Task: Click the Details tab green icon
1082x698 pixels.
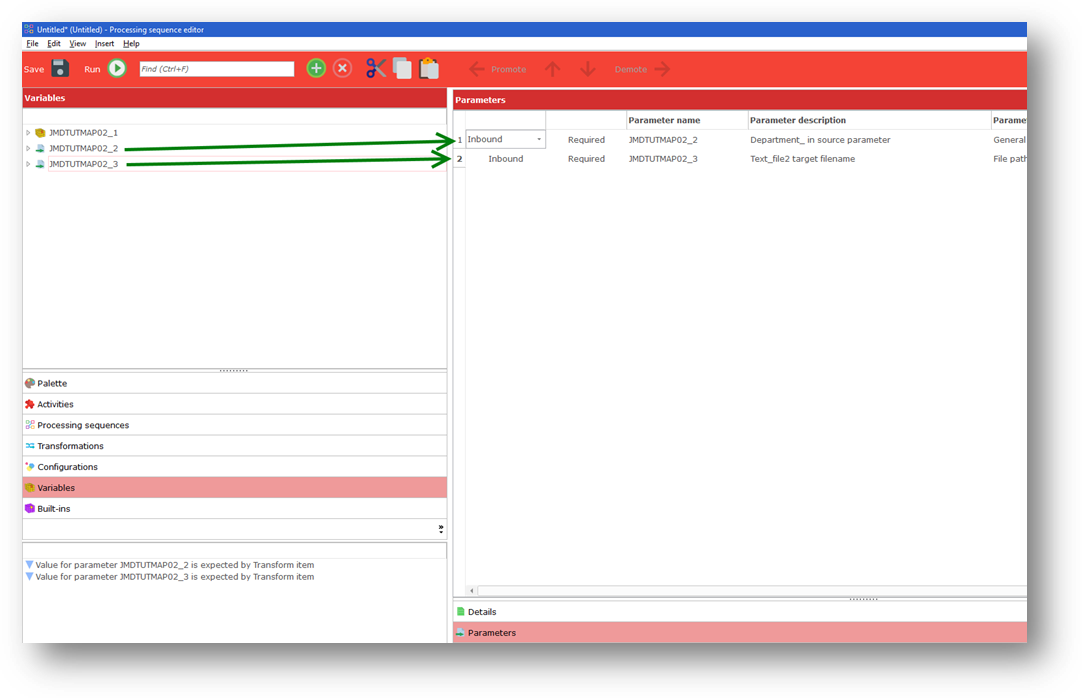Action: click(x=460, y=611)
